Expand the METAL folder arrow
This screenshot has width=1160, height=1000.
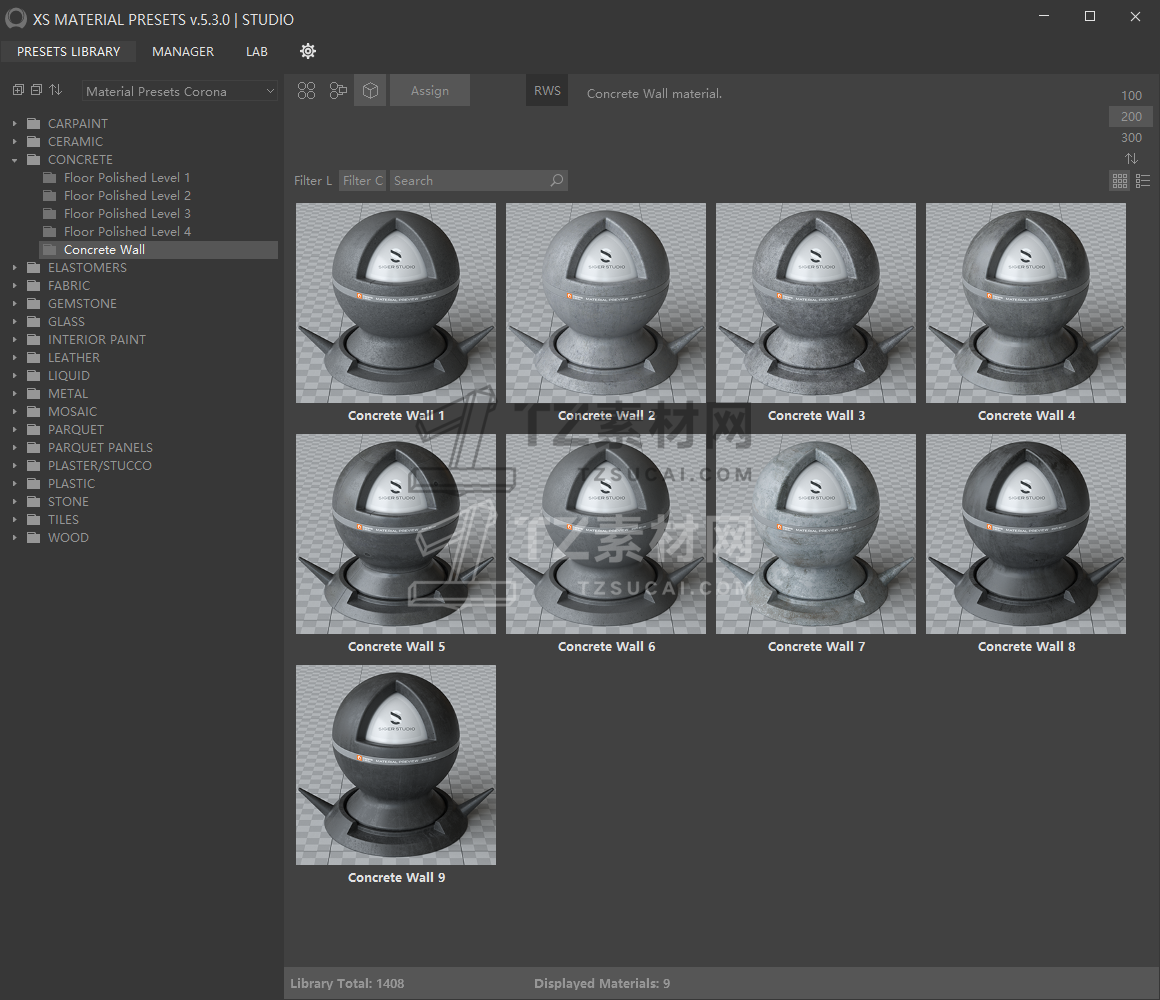pyautogui.click(x=15, y=394)
